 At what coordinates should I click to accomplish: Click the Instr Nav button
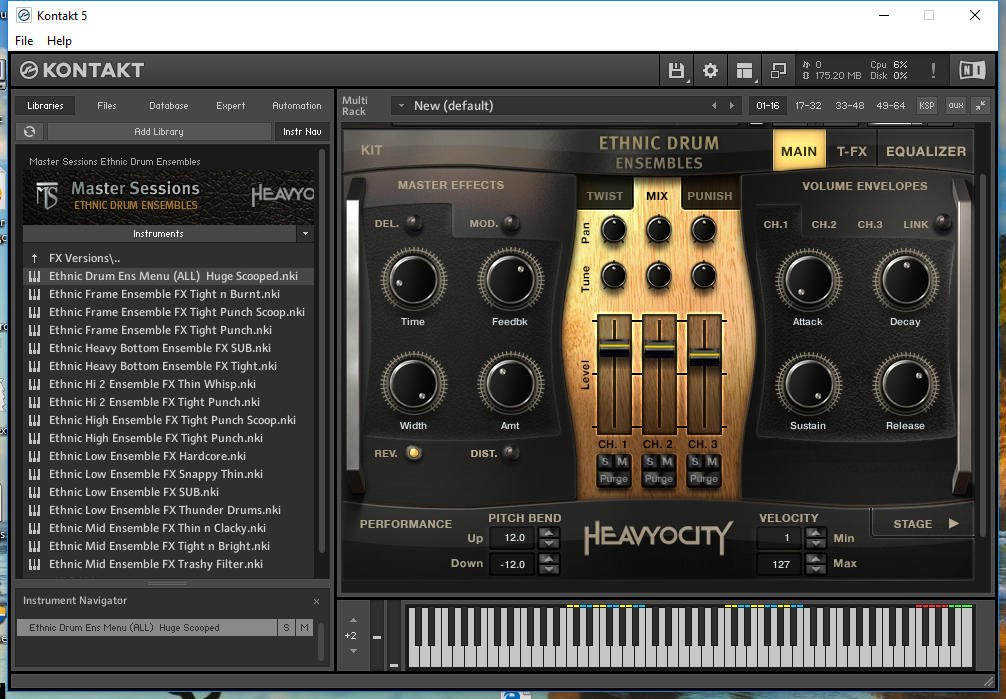(302, 132)
